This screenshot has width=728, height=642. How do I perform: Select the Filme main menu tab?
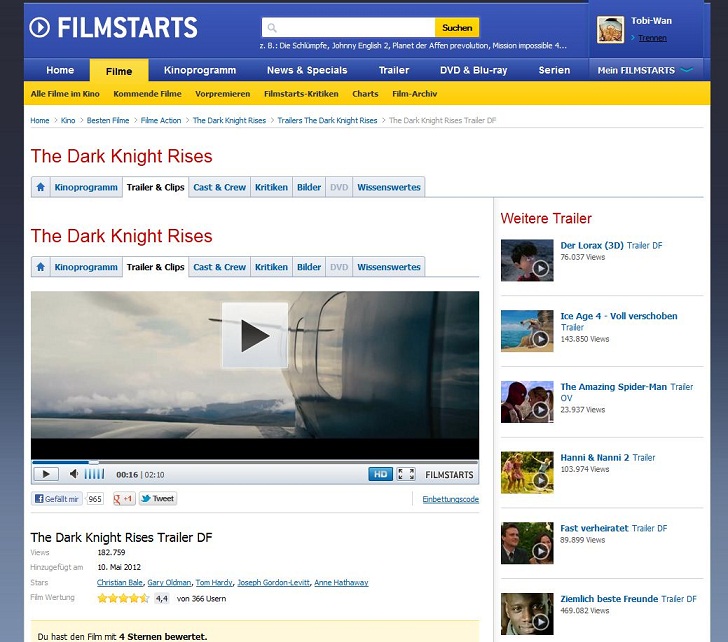pos(119,71)
